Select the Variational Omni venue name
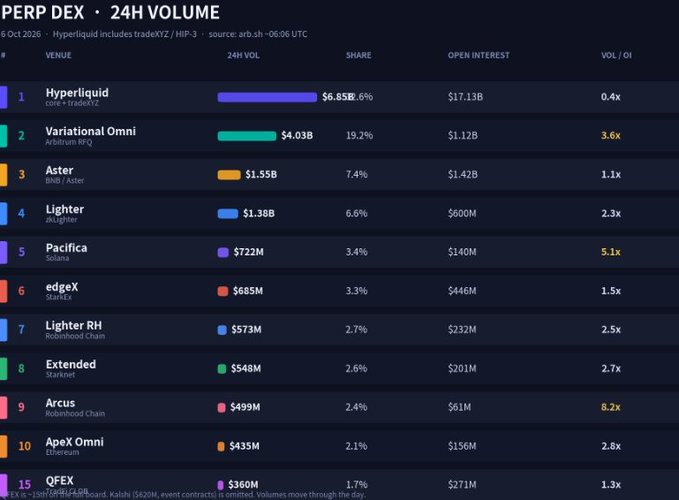679x500 pixels. pos(91,131)
